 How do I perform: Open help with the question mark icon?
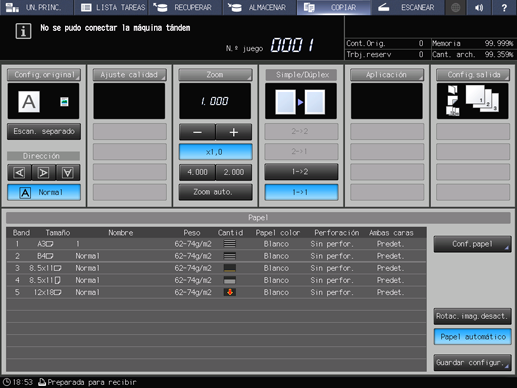(504, 7)
